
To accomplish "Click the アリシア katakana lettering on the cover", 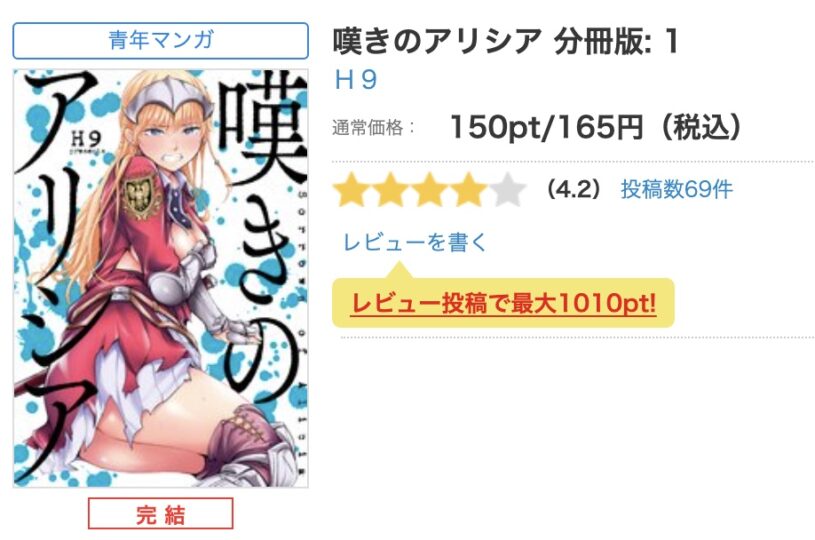I will 55,275.
